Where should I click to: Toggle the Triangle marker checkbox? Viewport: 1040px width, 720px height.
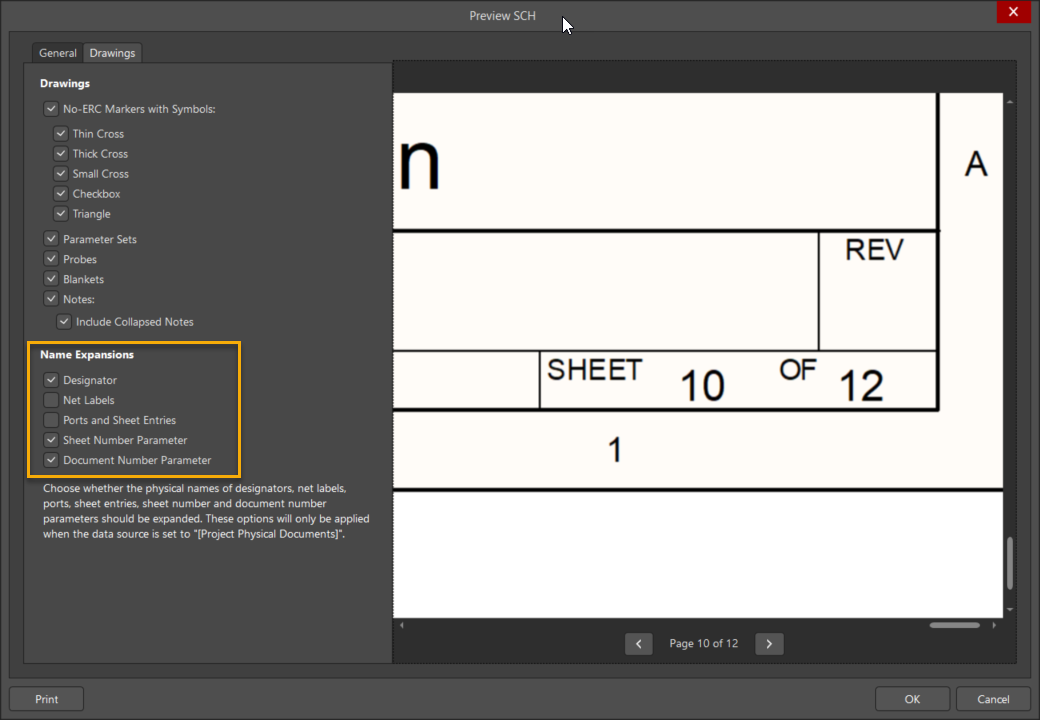pos(61,213)
